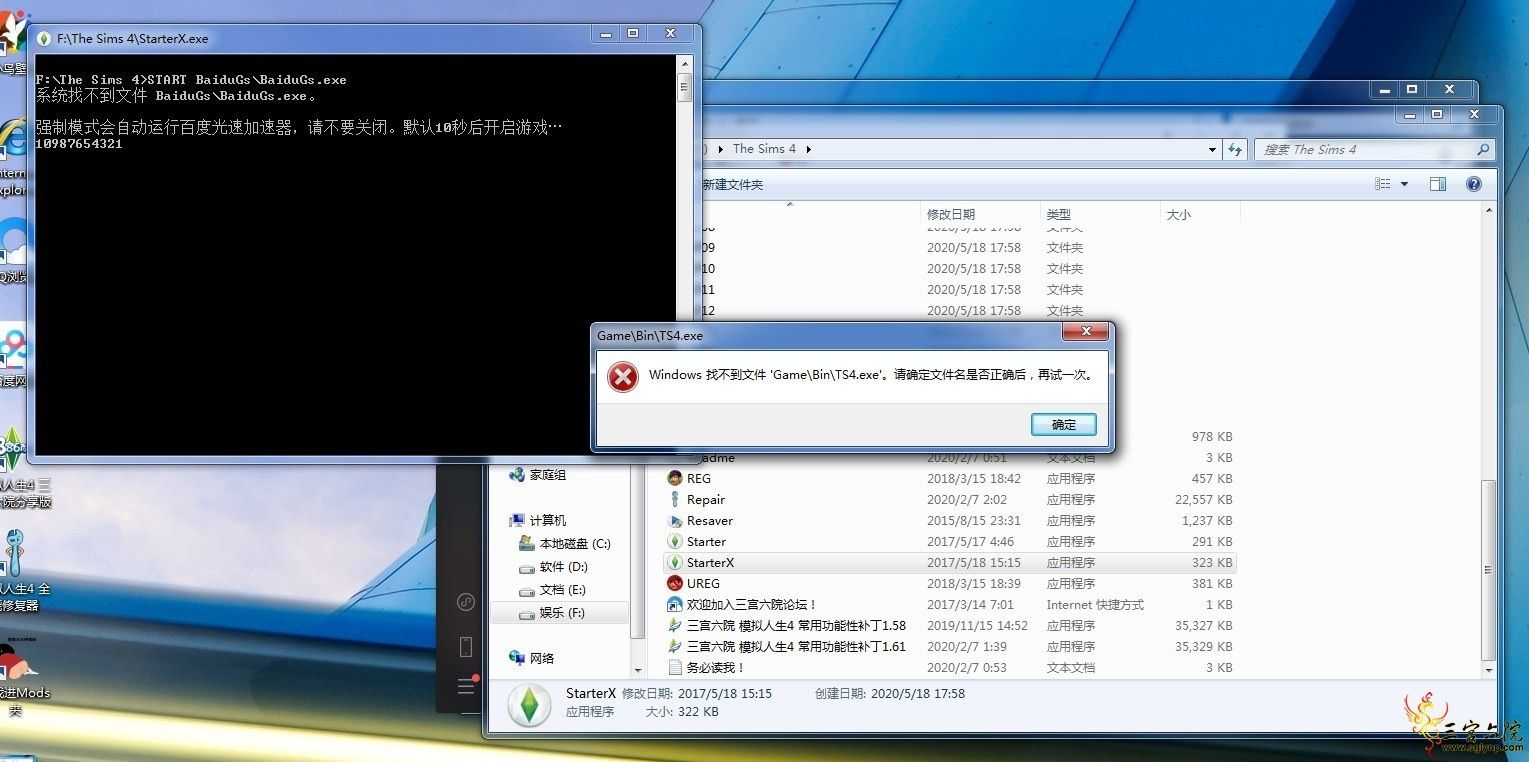The image size is (1529, 762).
Task: Toggle the preview pane icon
Action: click(x=1438, y=184)
